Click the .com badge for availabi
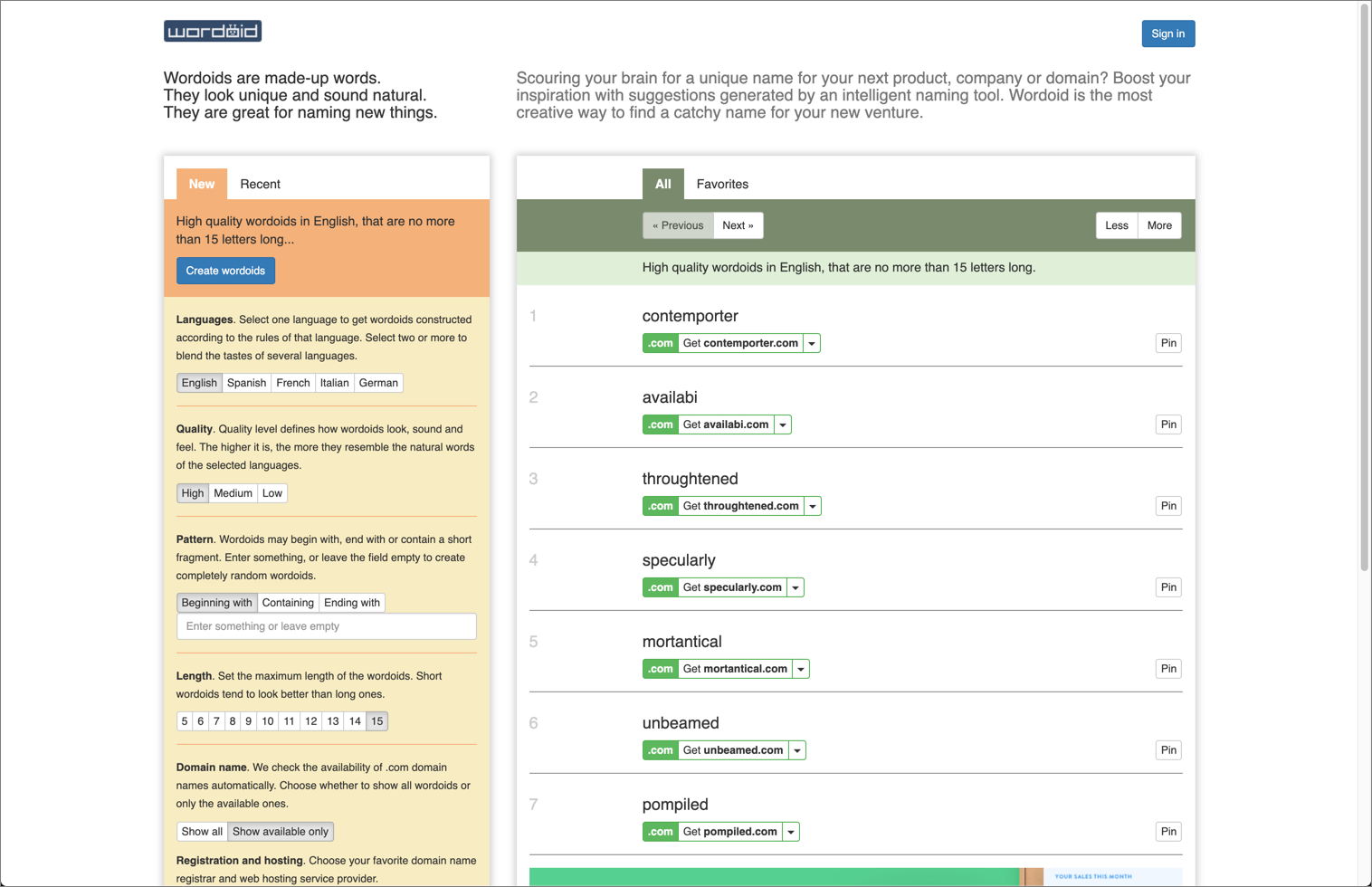Image resolution: width=1372 pixels, height=887 pixels. point(660,424)
